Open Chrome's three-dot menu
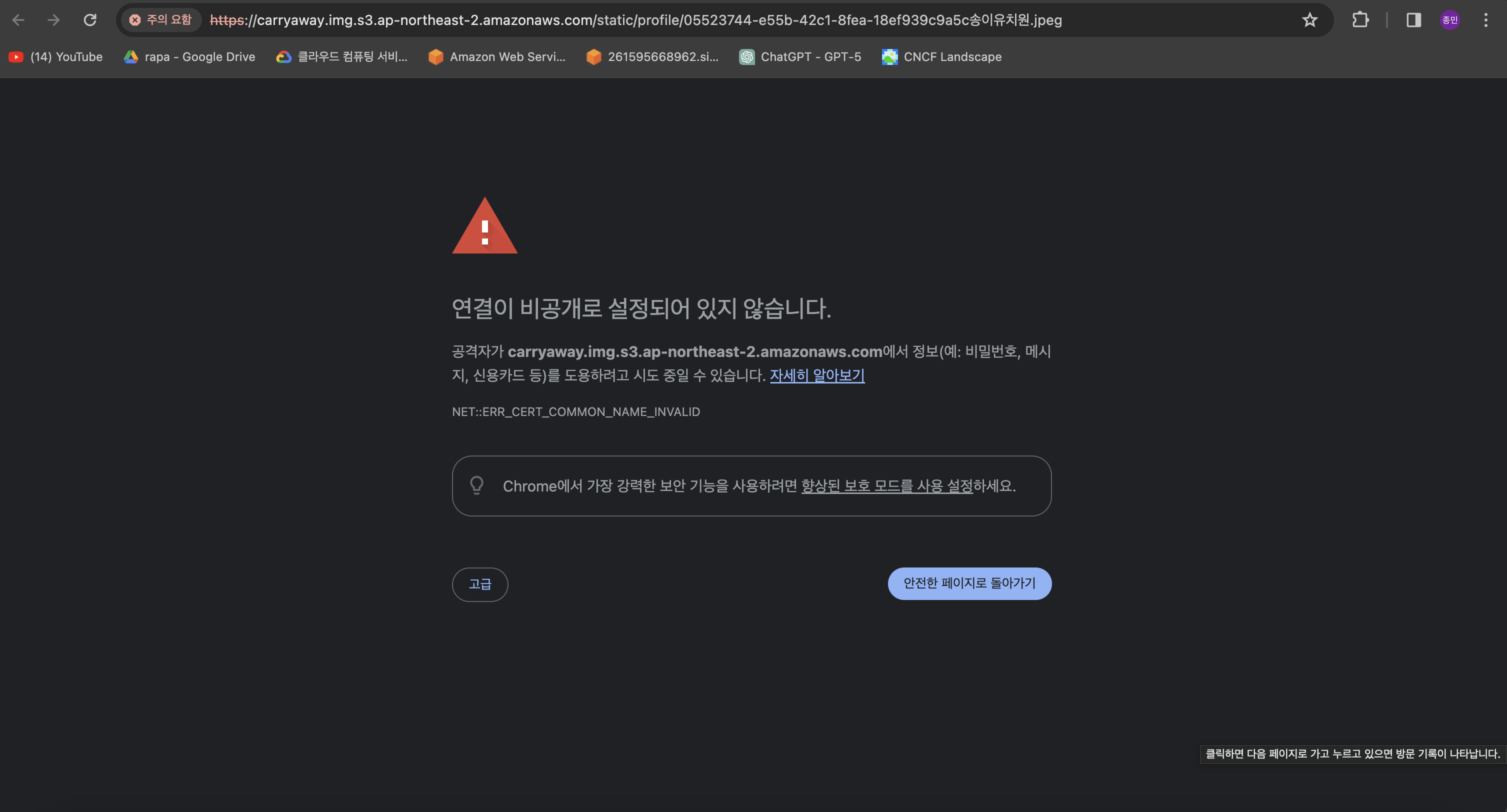This screenshot has width=1507, height=812. tap(1485, 20)
